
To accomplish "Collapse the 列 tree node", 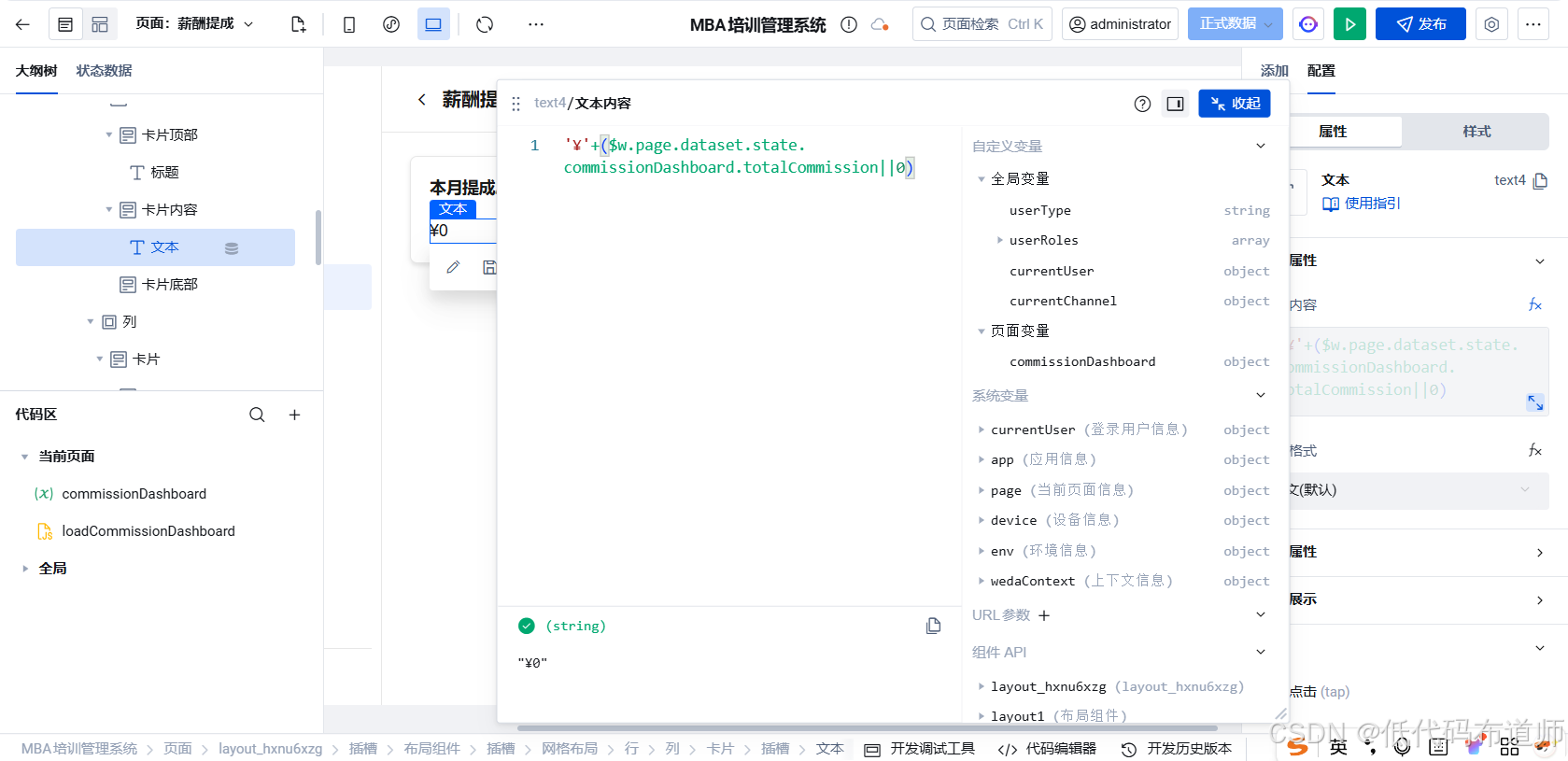I will coord(90,322).
